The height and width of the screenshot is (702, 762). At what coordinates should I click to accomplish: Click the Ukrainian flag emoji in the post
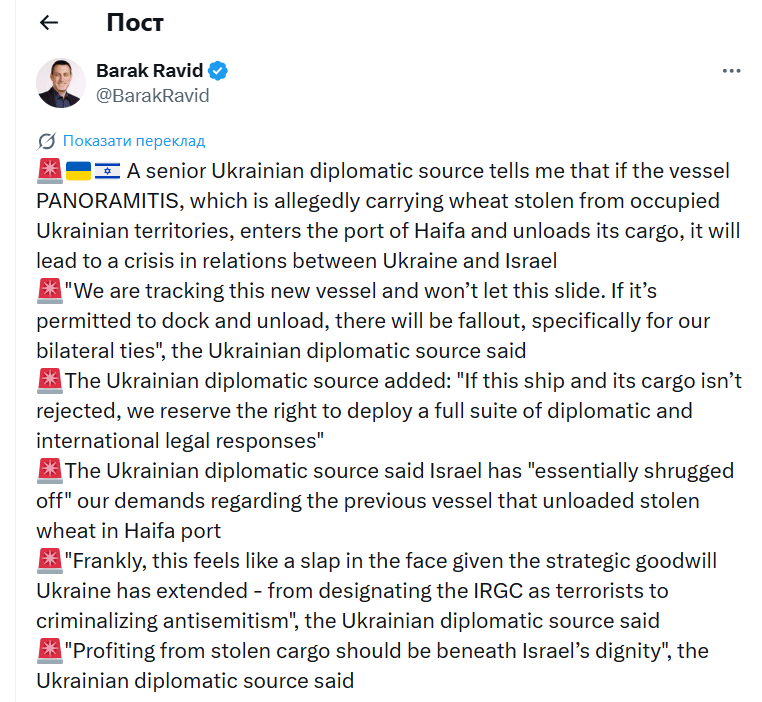pos(79,172)
